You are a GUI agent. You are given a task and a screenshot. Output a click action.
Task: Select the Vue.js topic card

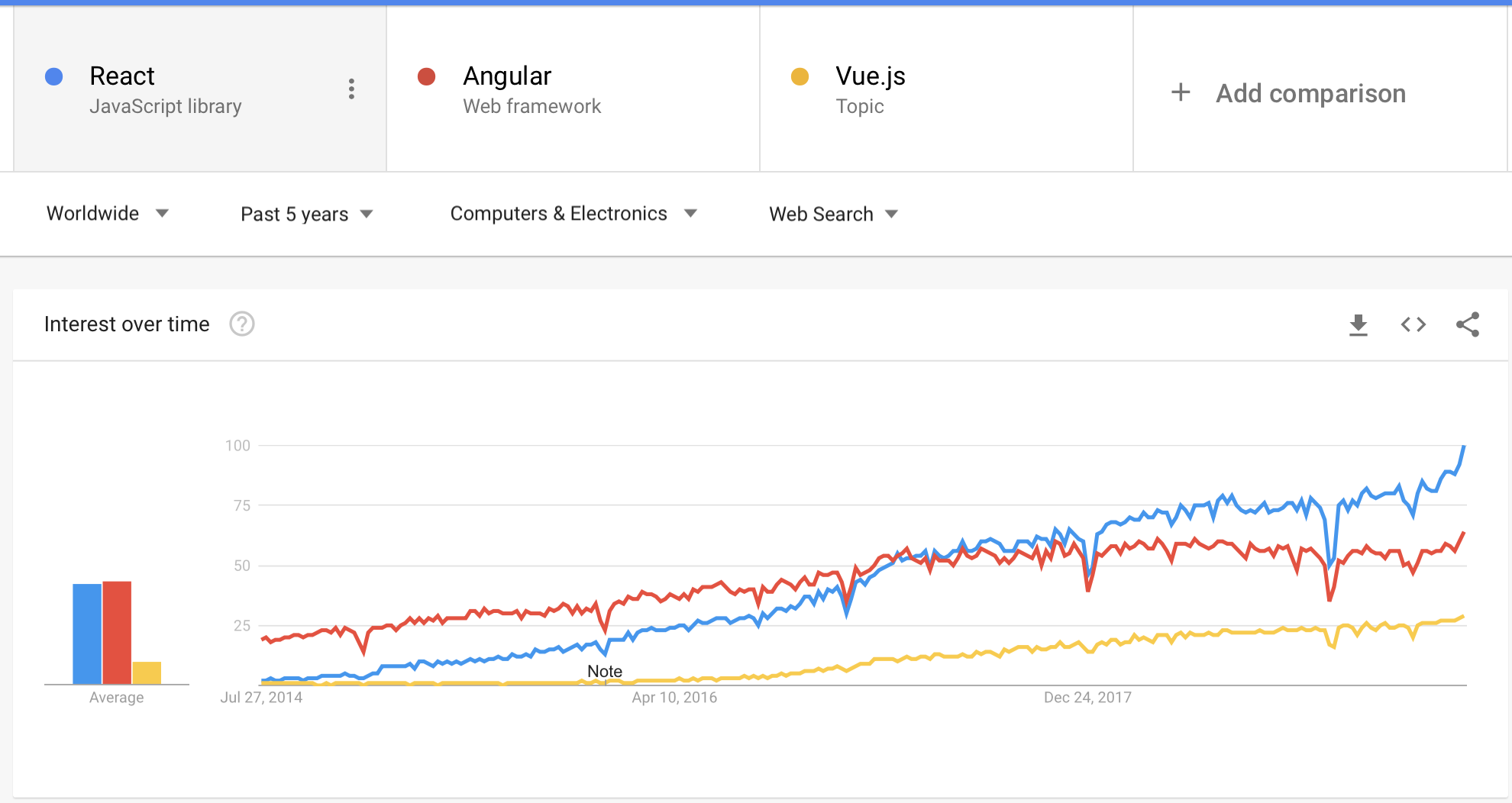tap(947, 89)
